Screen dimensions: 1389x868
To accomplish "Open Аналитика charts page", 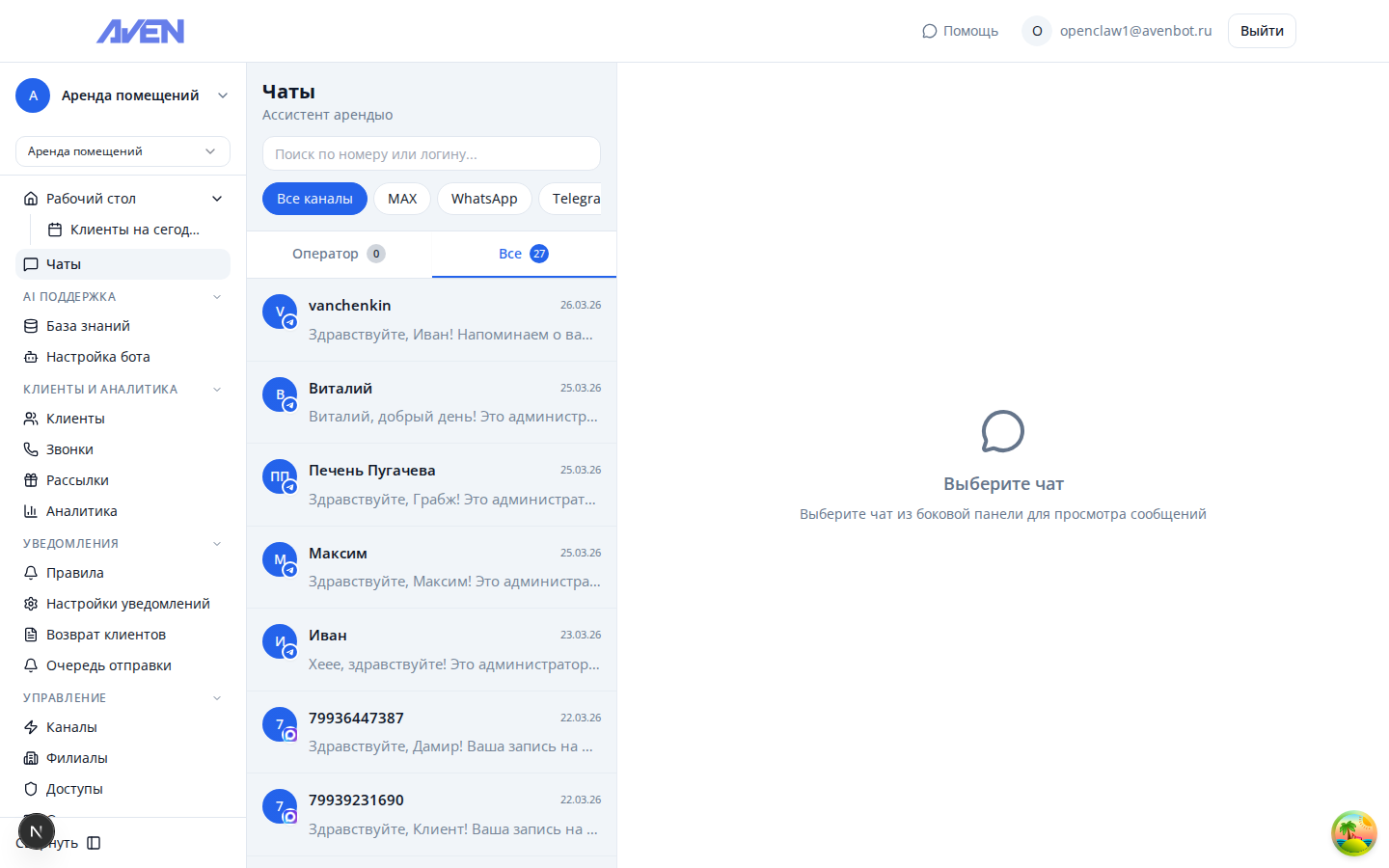I will coord(81,511).
